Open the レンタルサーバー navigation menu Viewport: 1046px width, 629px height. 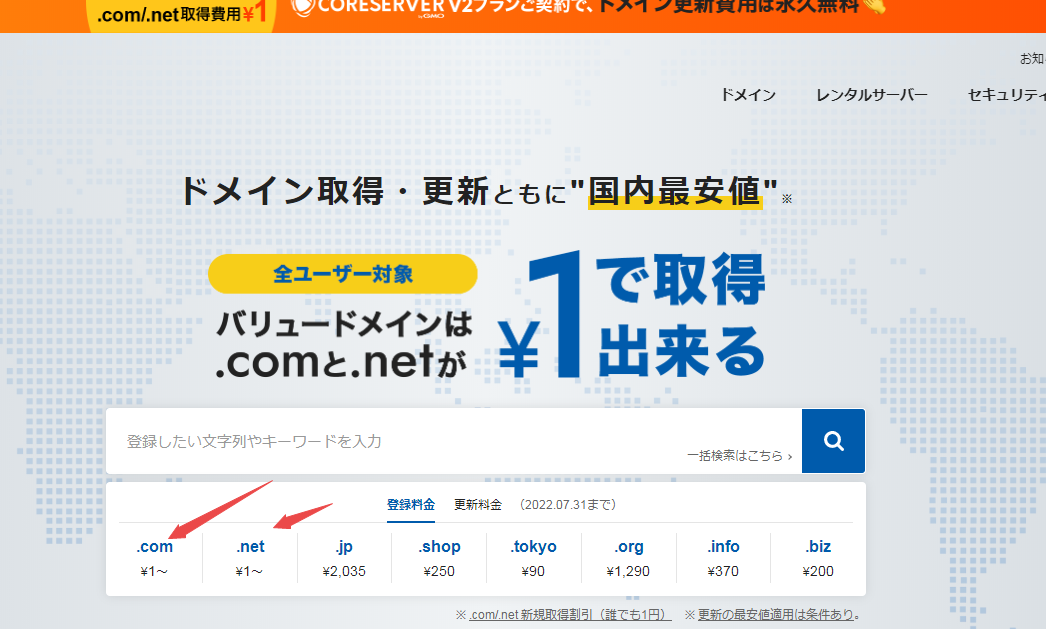[871, 95]
